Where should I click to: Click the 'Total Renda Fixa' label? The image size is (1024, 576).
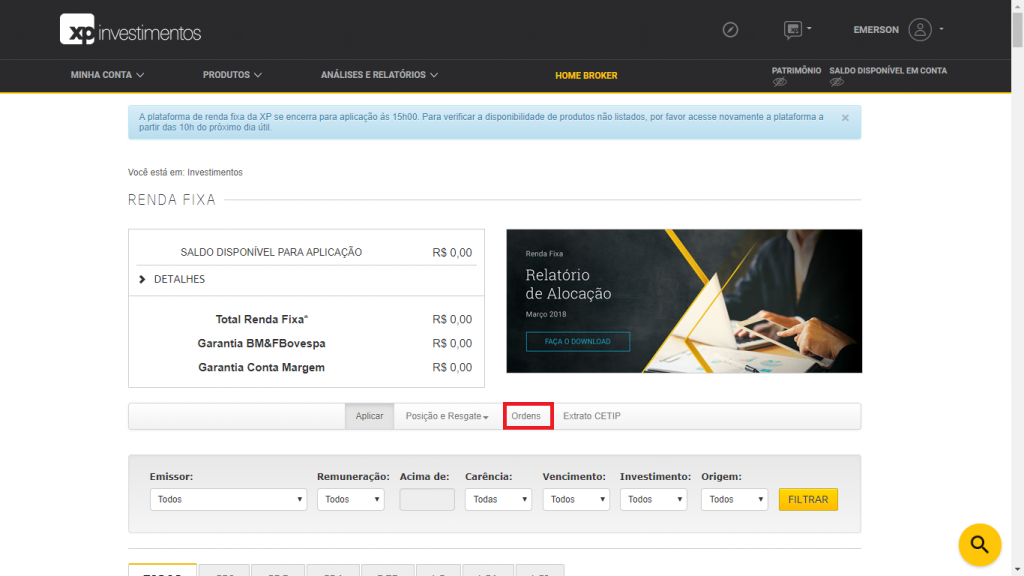(x=261, y=319)
